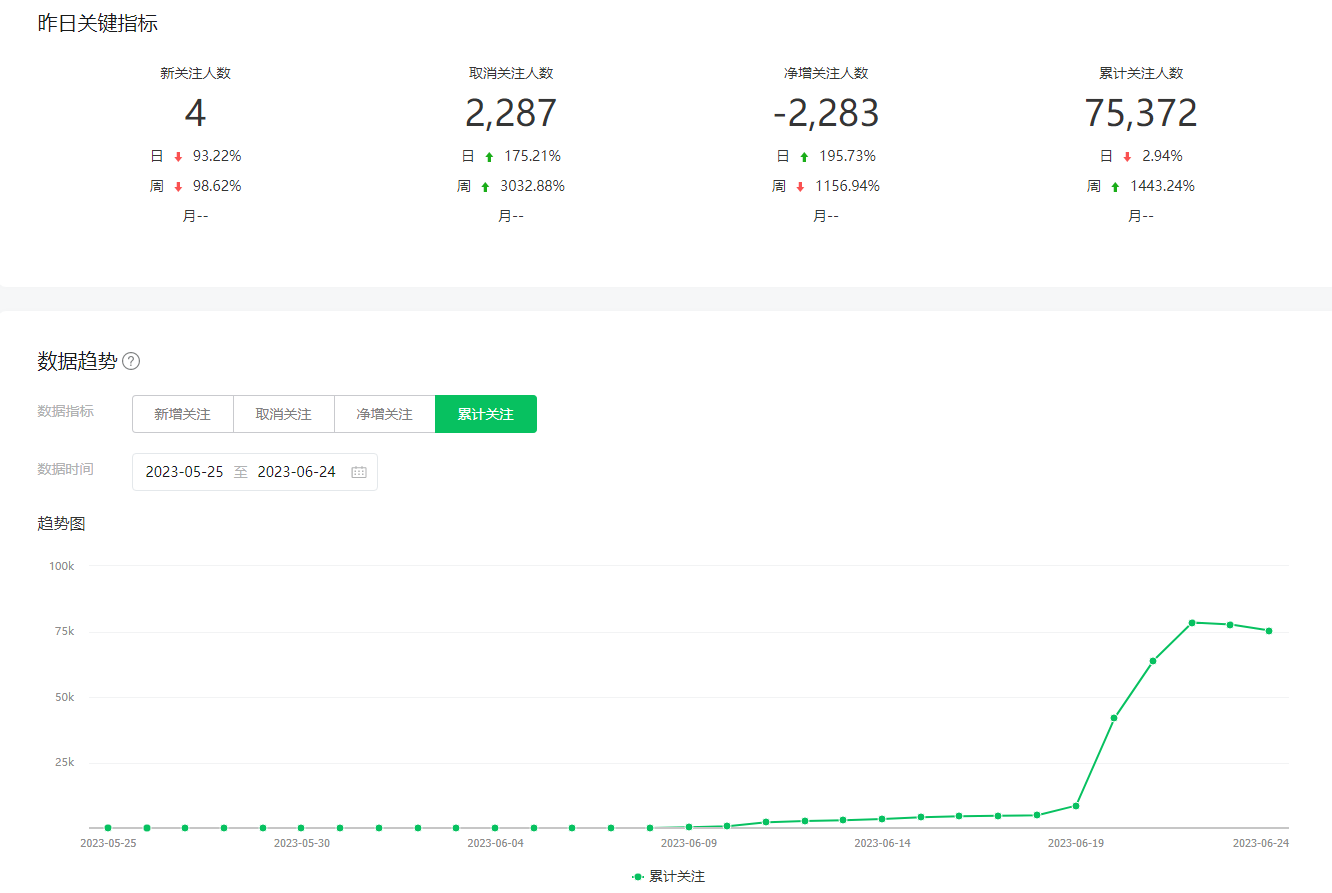Choose the 净增关注 metric tab
The height and width of the screenshot is (893, 1332).
coord(384,414)
